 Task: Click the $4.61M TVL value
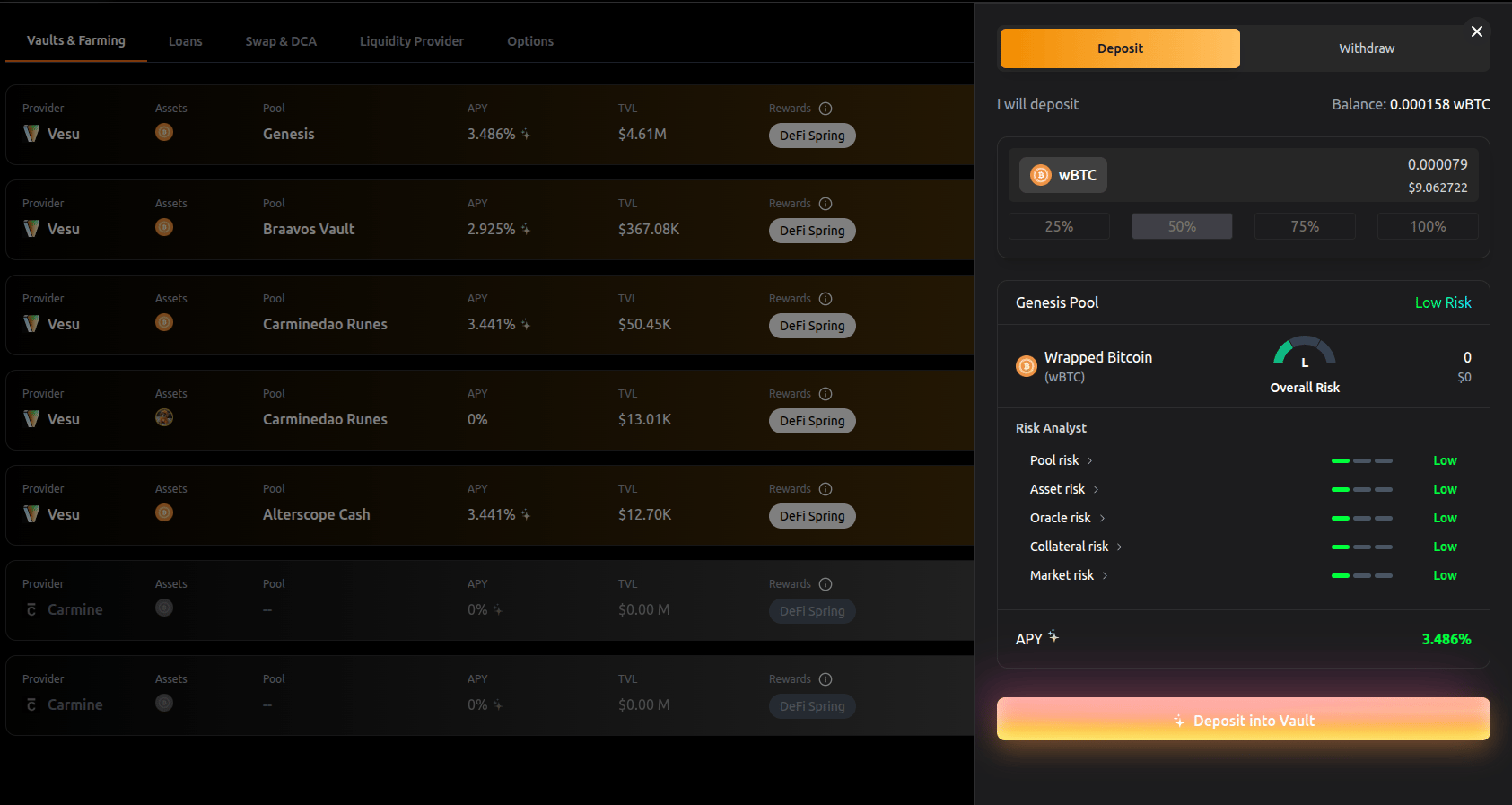[x=642, y=134]
